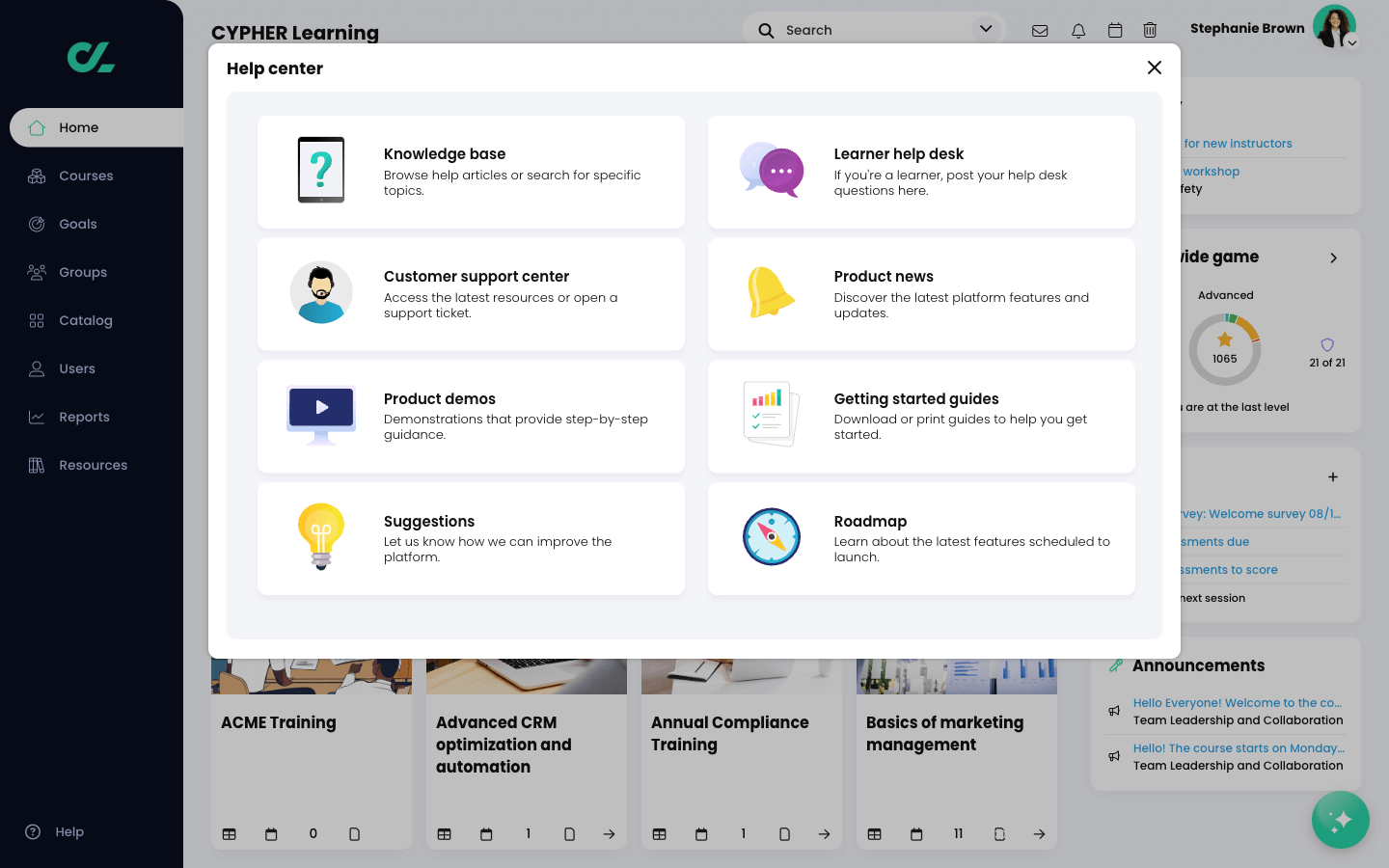1389x868 pixels.
Task: Open the Basics of marketing management course
Action: [945, 734]
